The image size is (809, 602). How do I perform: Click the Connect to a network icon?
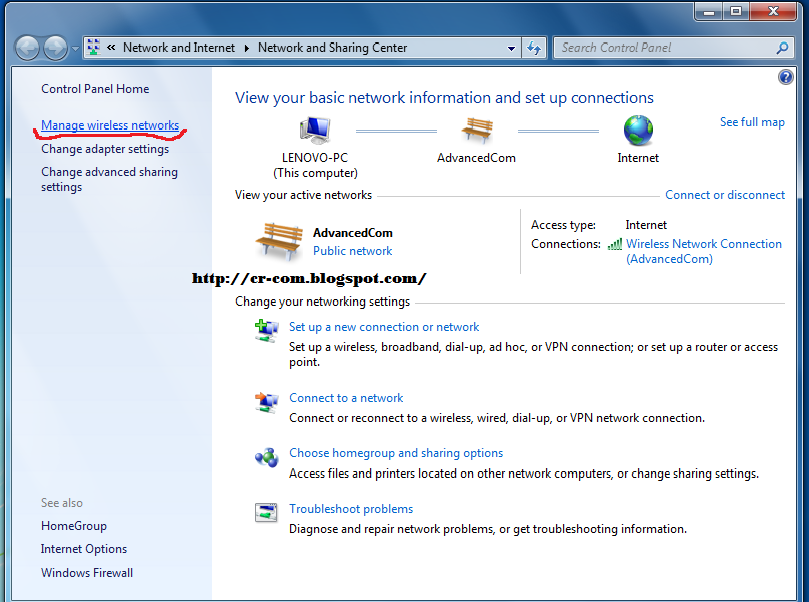(266, 401)
